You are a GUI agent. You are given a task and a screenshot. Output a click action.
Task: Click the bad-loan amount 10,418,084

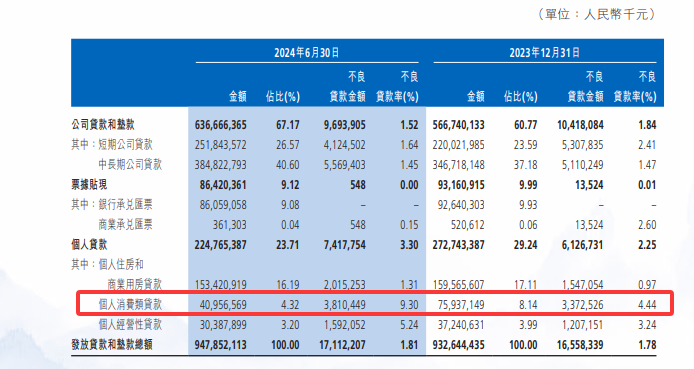580,125
